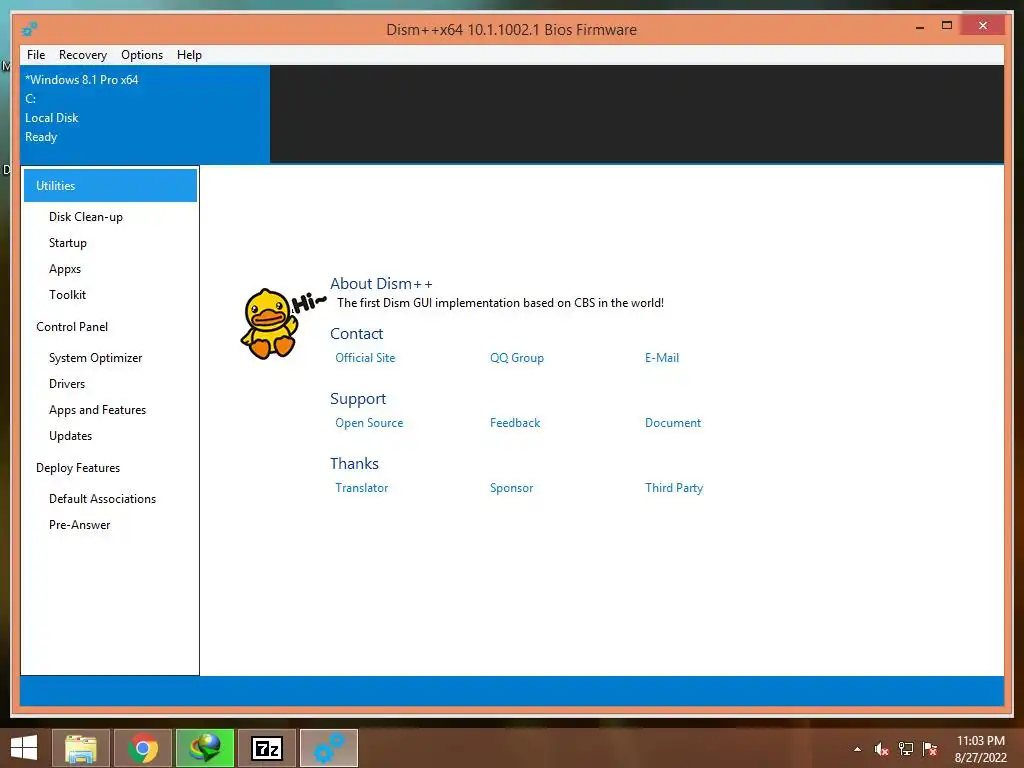This screenshot has width=1024, height=768.
Task: Open Appxs in the sidebar
Action: coord(65,269)
